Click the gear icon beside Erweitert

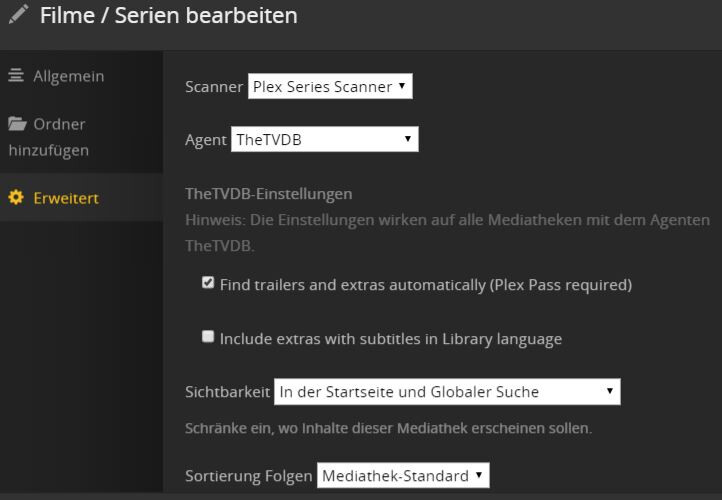[16, 198]
